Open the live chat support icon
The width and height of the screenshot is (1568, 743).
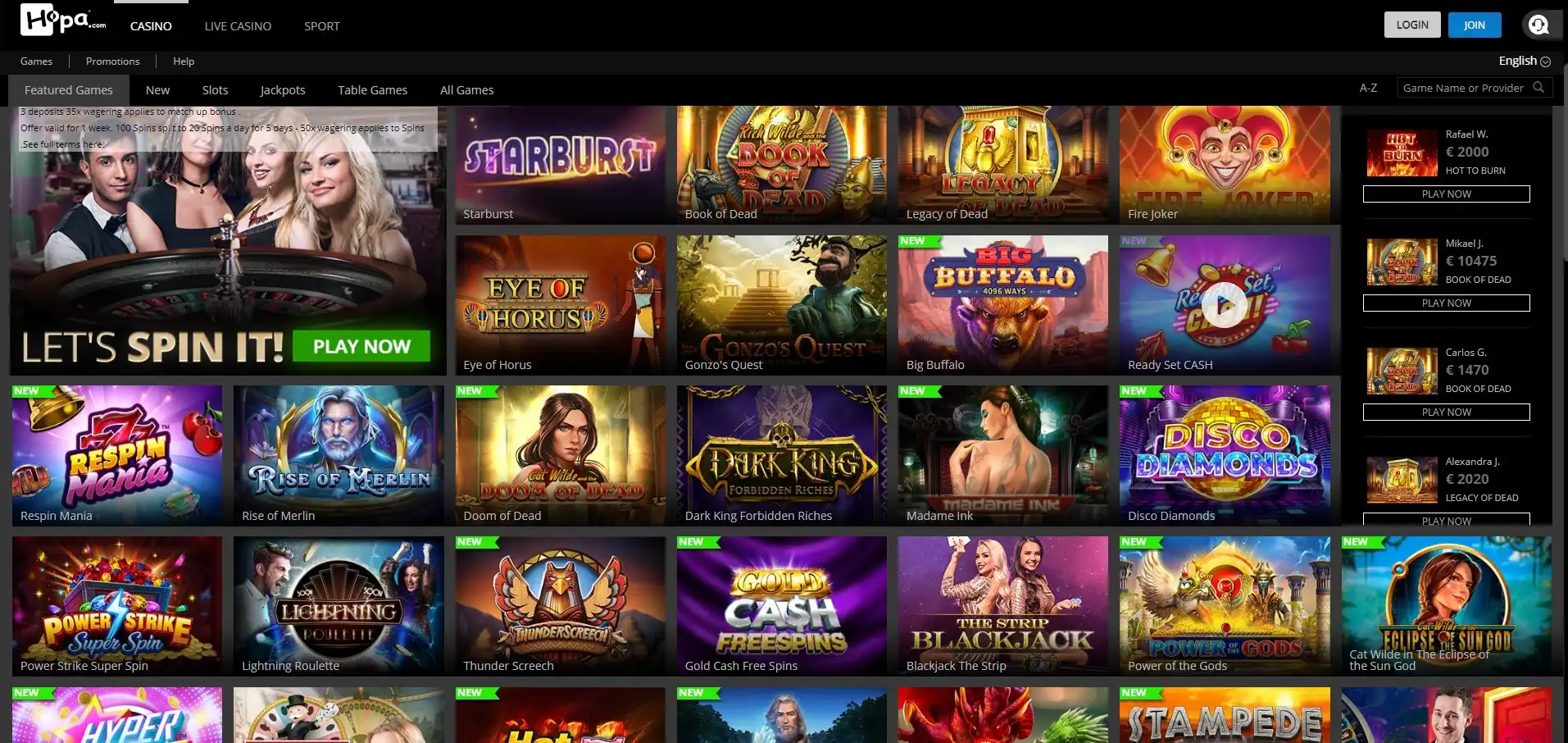click(x=1538, y=25)
